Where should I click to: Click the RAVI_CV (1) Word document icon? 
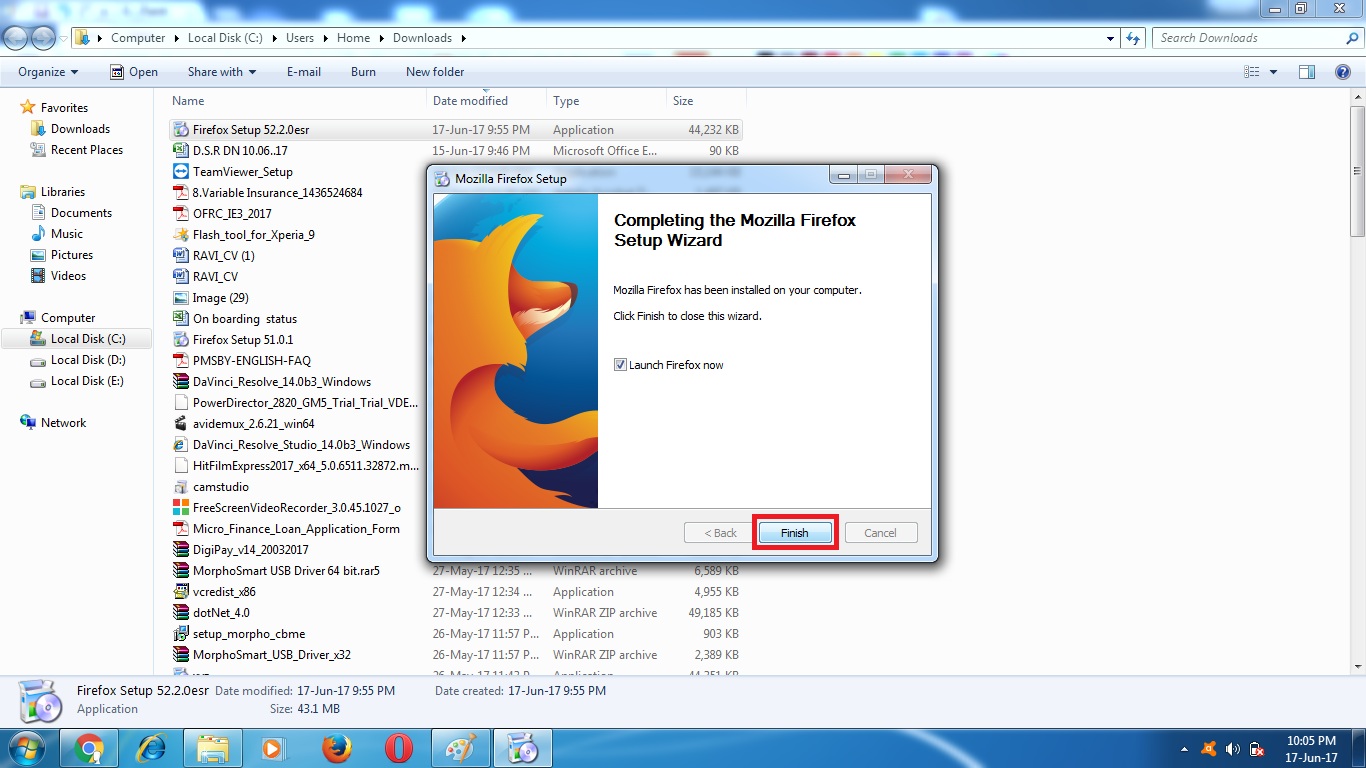pyautogui.click(x=181, y=256)
